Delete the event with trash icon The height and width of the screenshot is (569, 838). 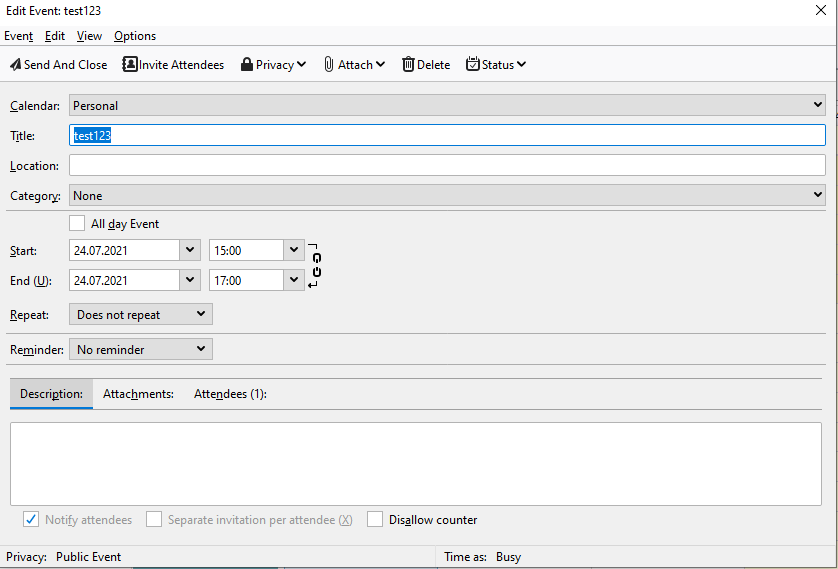point(408,65)
